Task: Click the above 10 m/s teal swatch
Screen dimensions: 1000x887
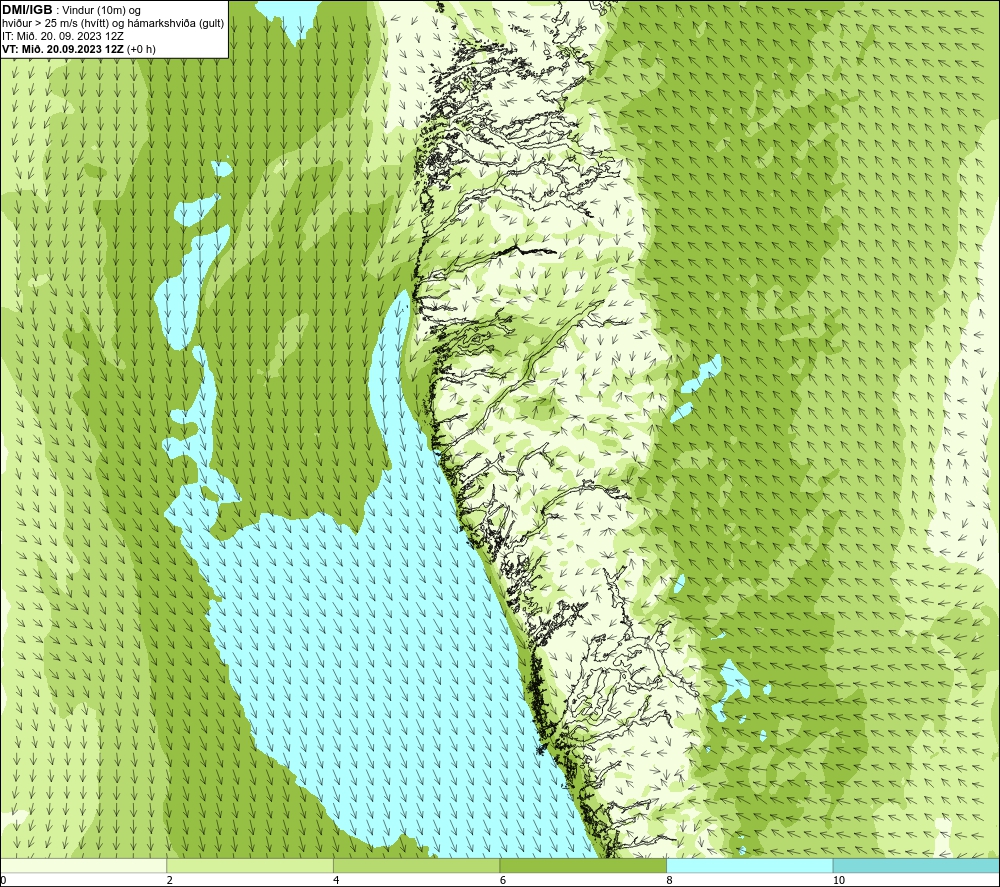Action: (916, 865)
